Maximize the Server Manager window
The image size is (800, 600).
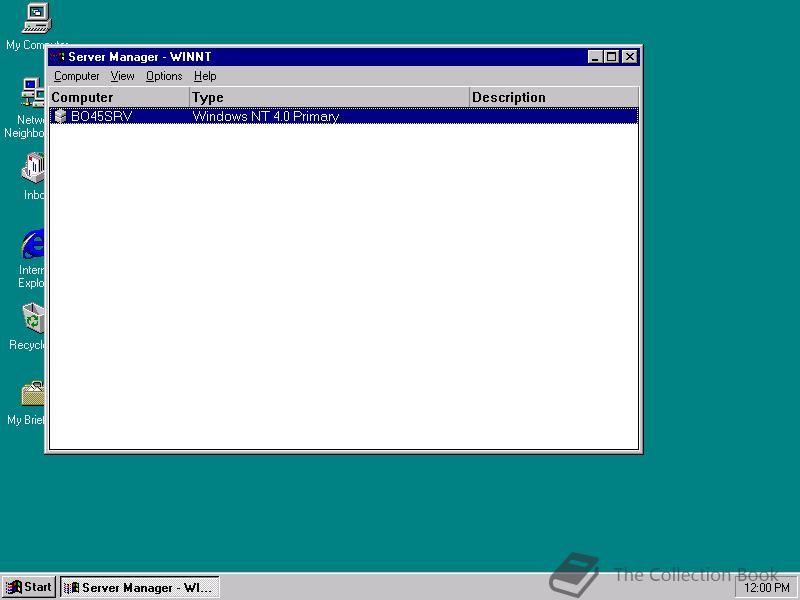tap(611, 57)
